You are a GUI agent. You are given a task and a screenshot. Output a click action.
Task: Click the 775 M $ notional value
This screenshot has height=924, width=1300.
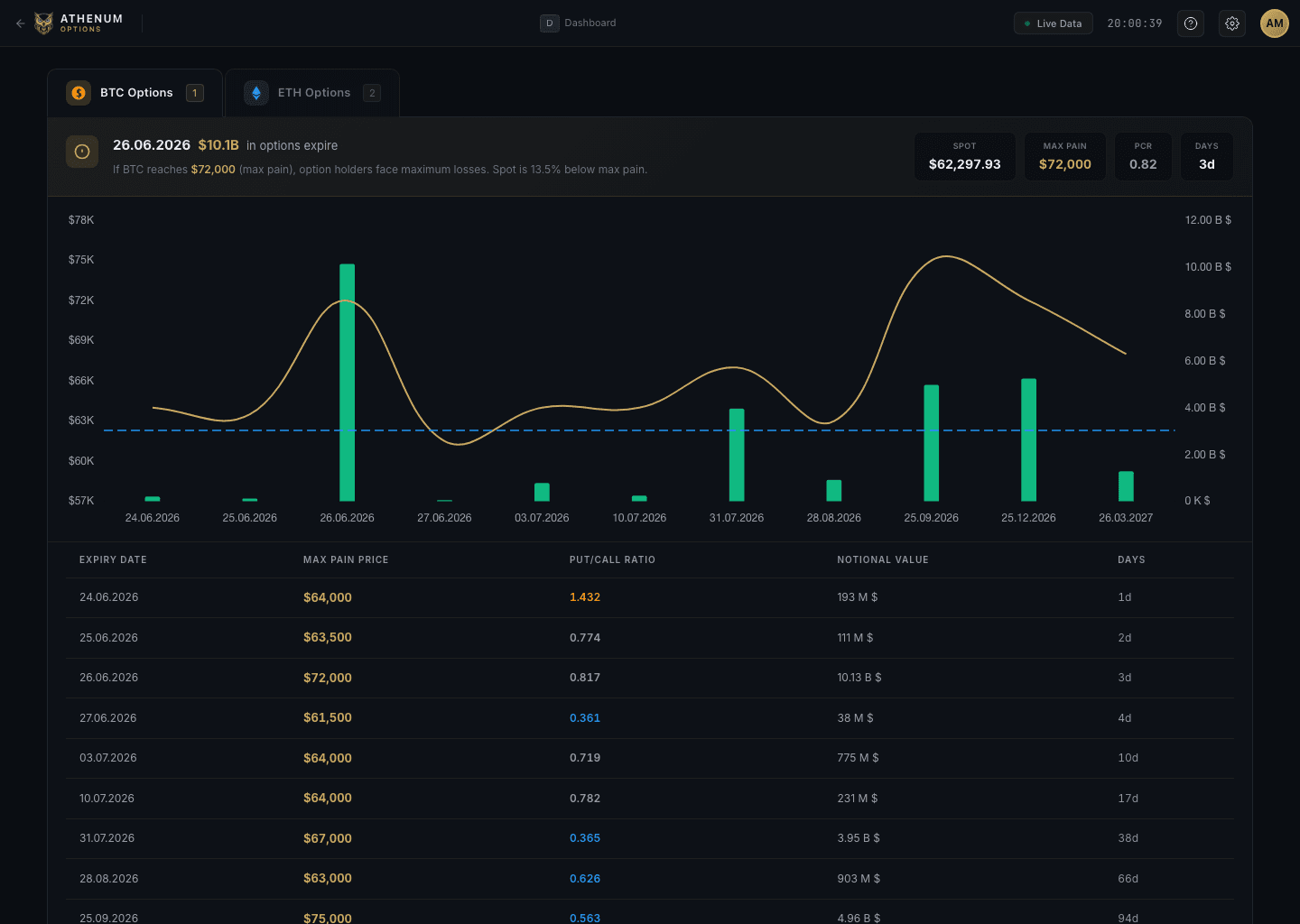pyautogui.click(x=858, y=758)
